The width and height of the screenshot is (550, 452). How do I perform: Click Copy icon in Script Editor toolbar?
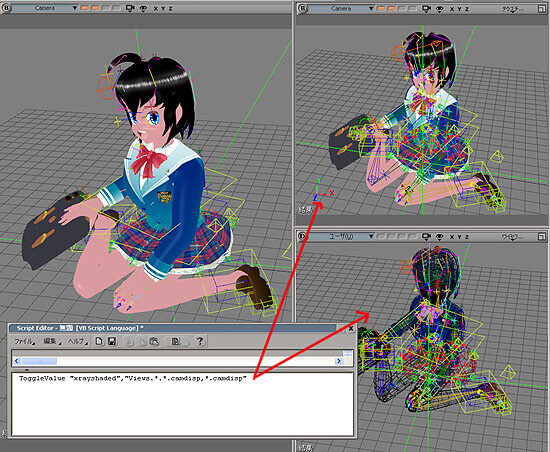(141, 341)
